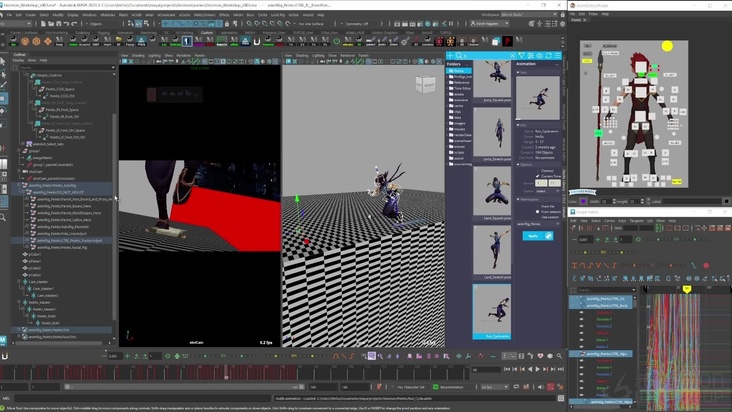Click the play forward button in playback controls

[536, 368]
